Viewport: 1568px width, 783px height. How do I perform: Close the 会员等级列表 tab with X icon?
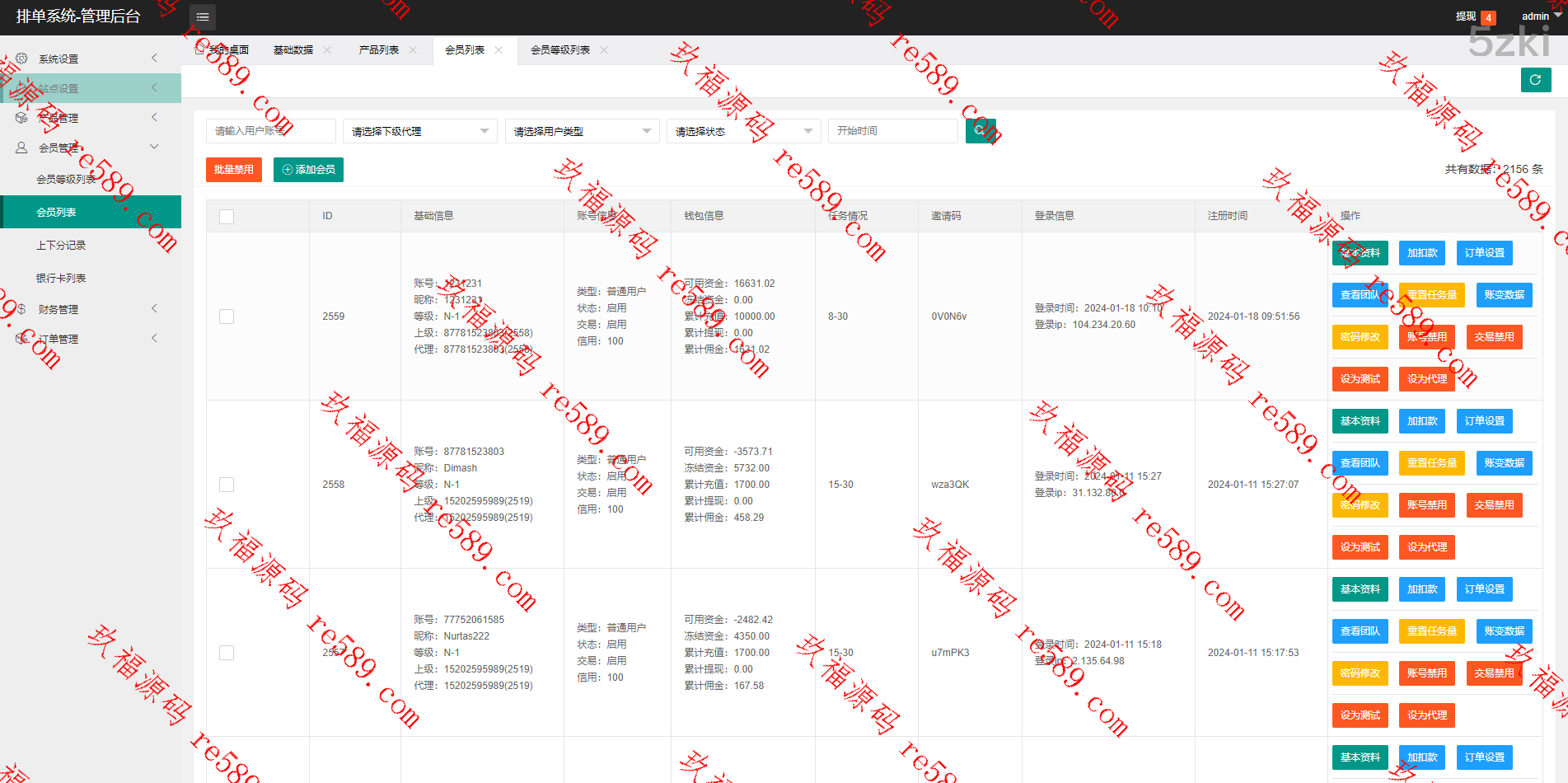point(604,50)
